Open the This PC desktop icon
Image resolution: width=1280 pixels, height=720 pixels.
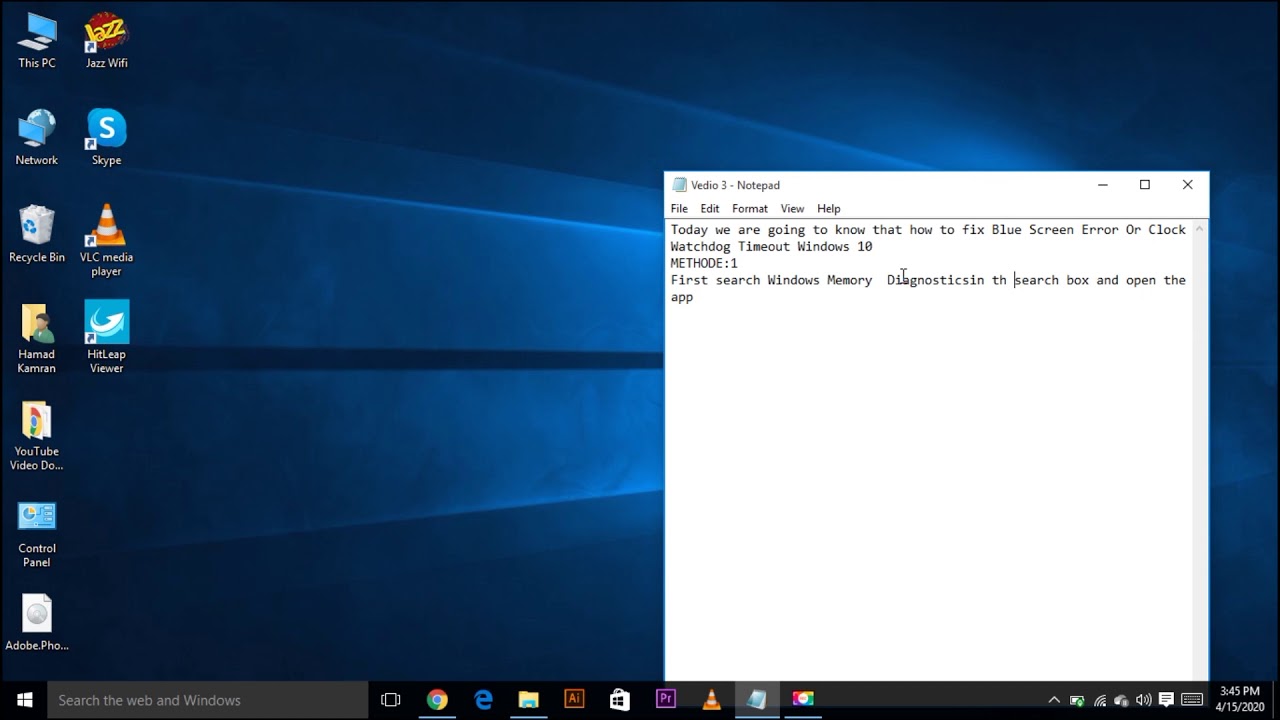[x=37, y=41]
